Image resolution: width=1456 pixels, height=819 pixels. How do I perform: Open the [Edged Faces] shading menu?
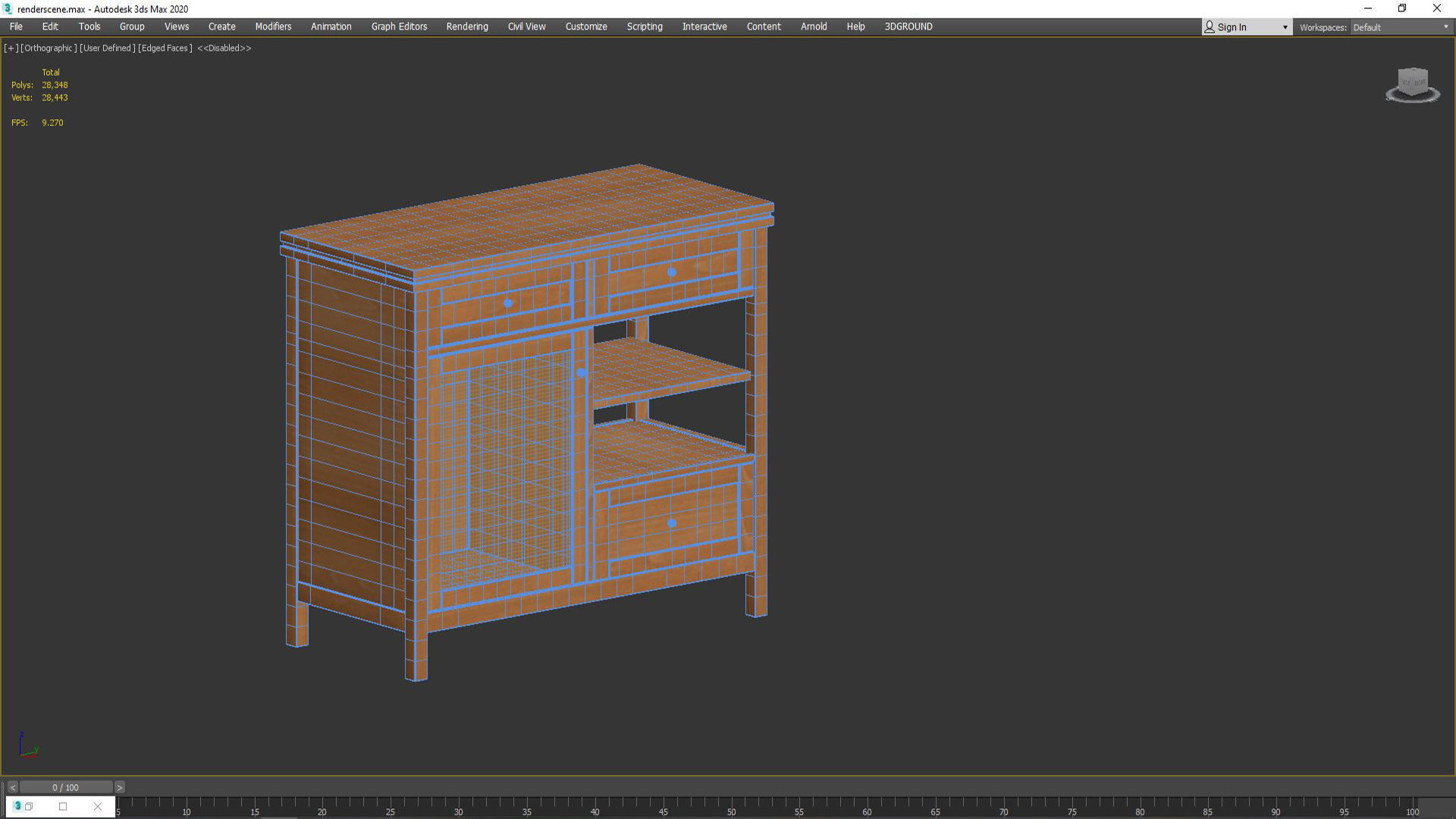pos(165,48)
